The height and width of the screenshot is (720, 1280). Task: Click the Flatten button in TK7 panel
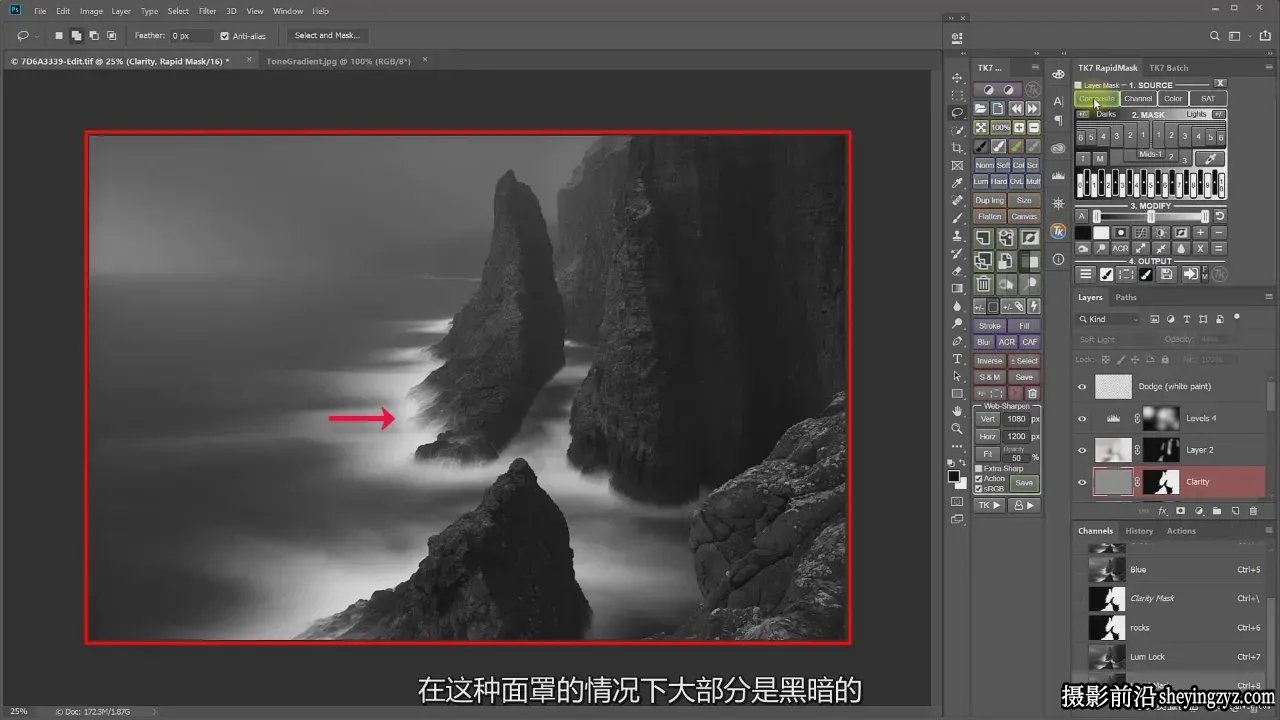pyautogui.click(x=990, y=217)
